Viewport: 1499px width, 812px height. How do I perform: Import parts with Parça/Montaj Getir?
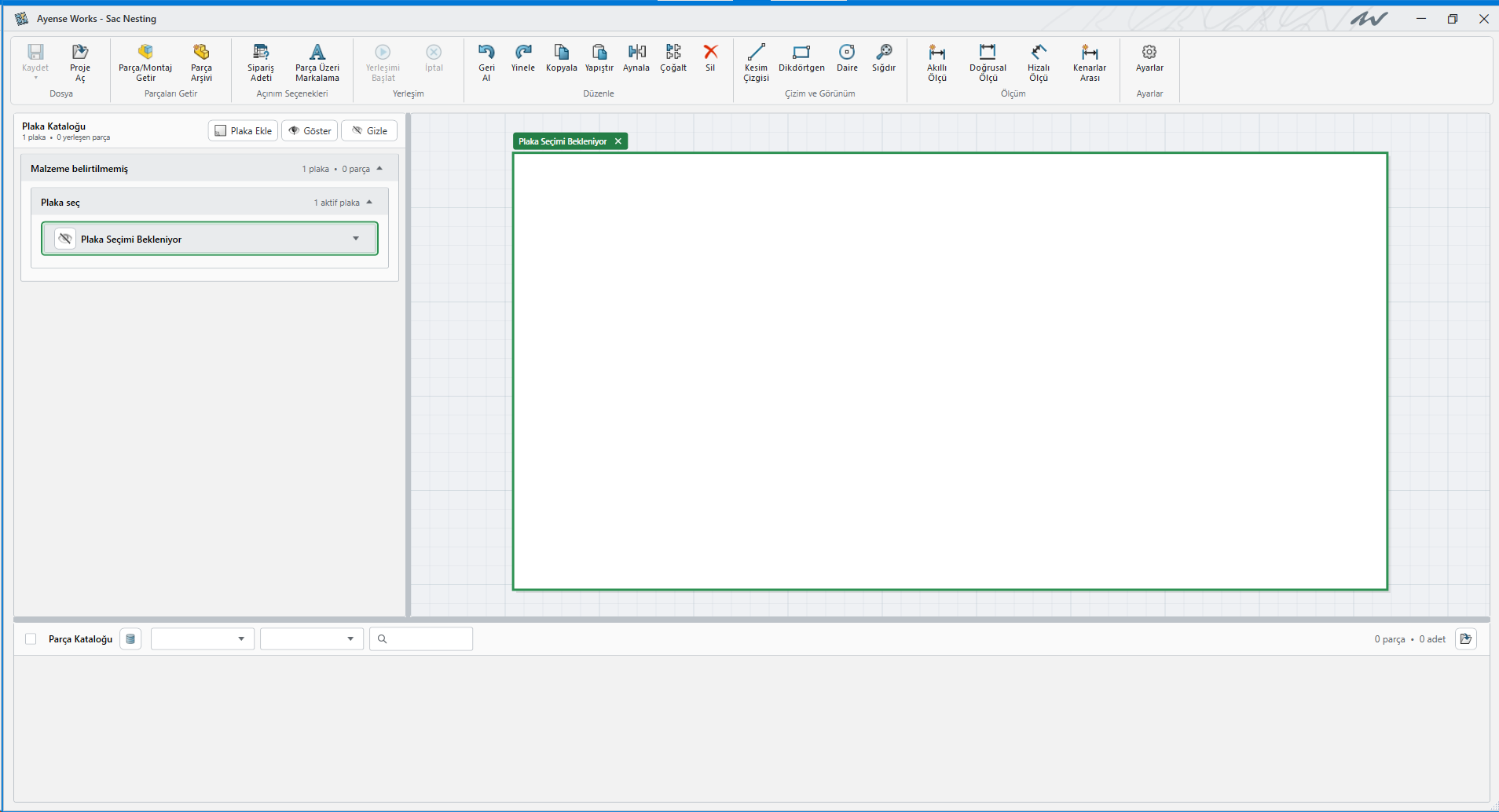tap(145, 62)
